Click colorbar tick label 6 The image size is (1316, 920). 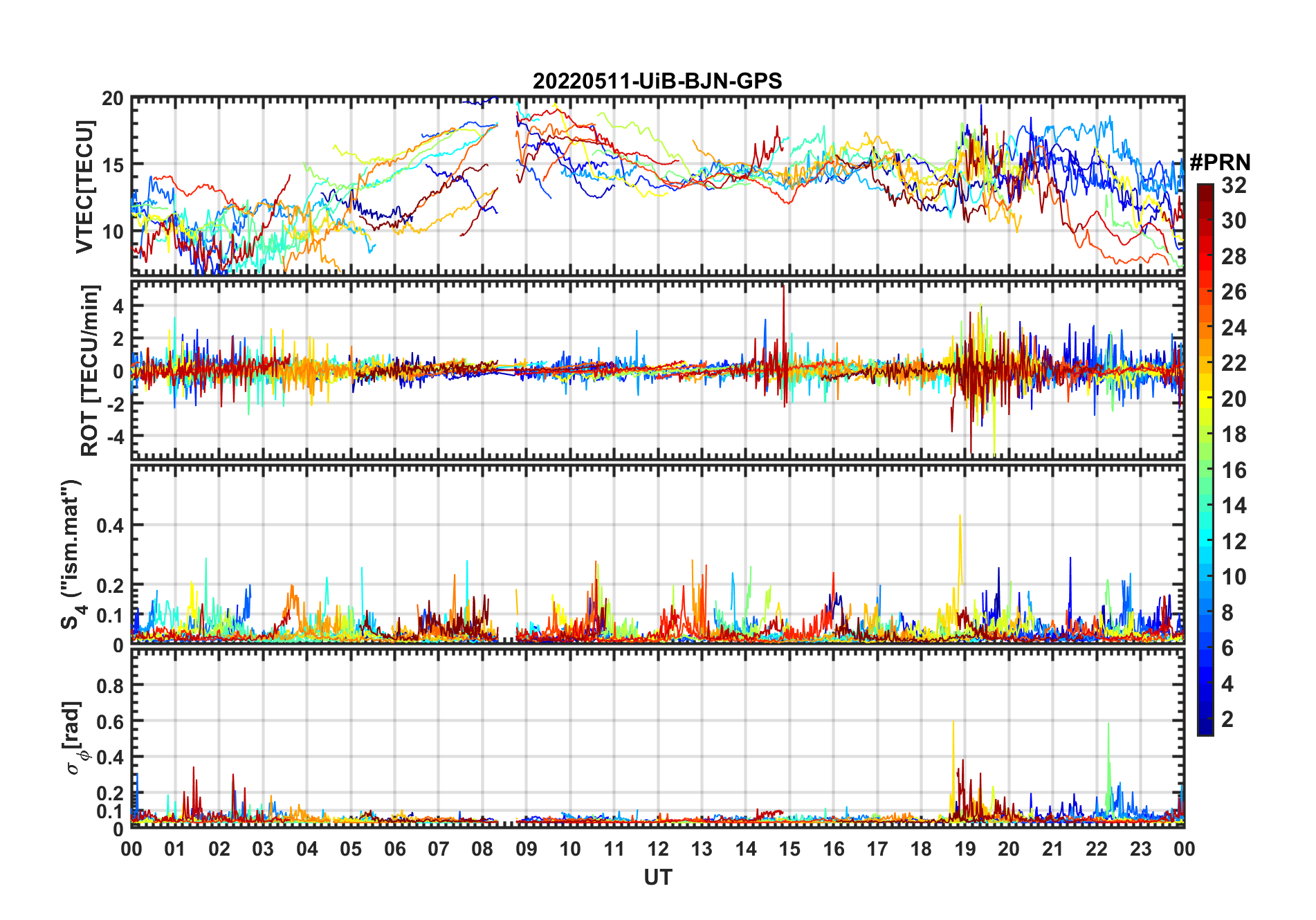point(1228,648)
